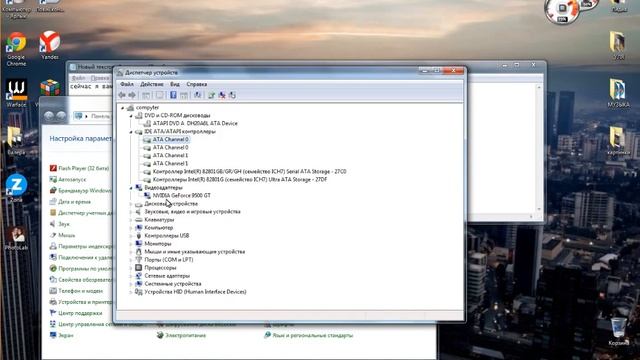Click the NVIDIA GeForce 9500 GT device icon
Viewport: 640px width, 360px height.
click(147, 196)
